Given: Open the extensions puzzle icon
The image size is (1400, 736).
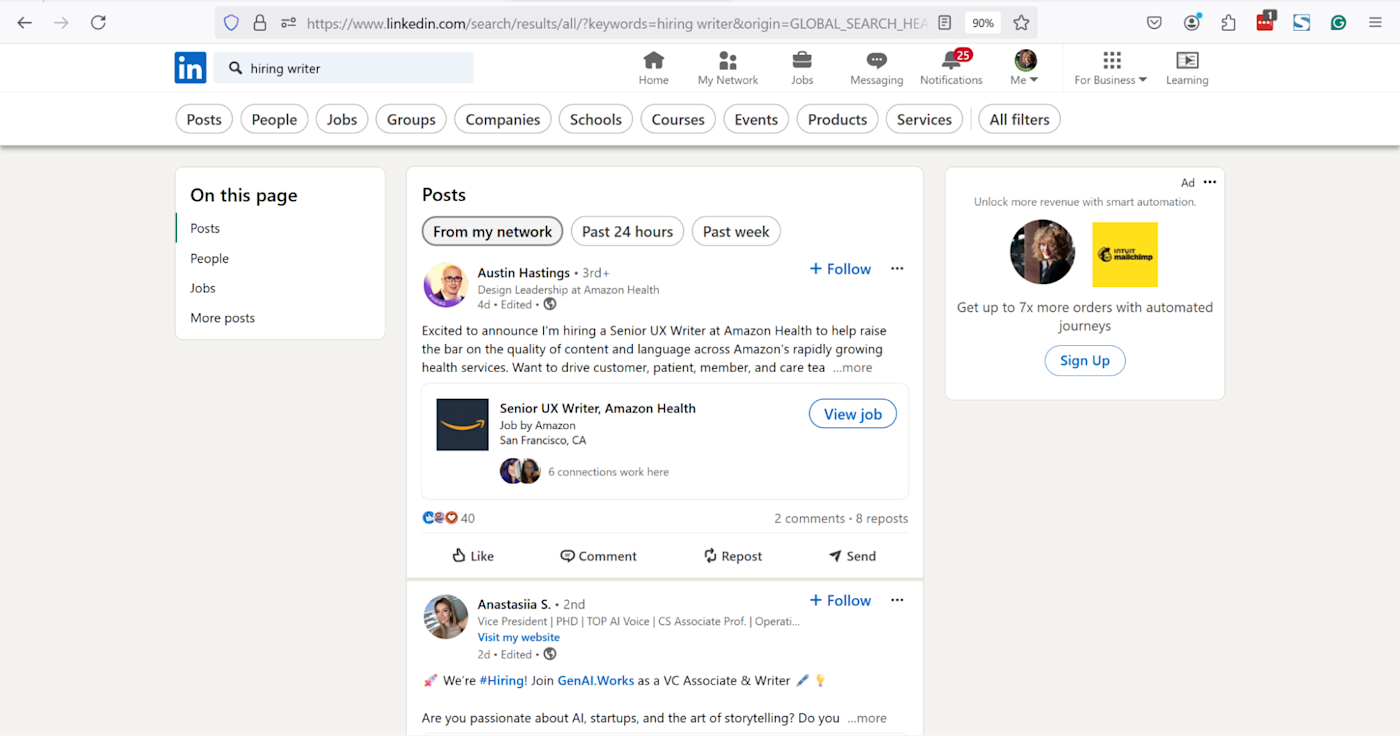Looking at the screenshot, I should click(1229, 22).
